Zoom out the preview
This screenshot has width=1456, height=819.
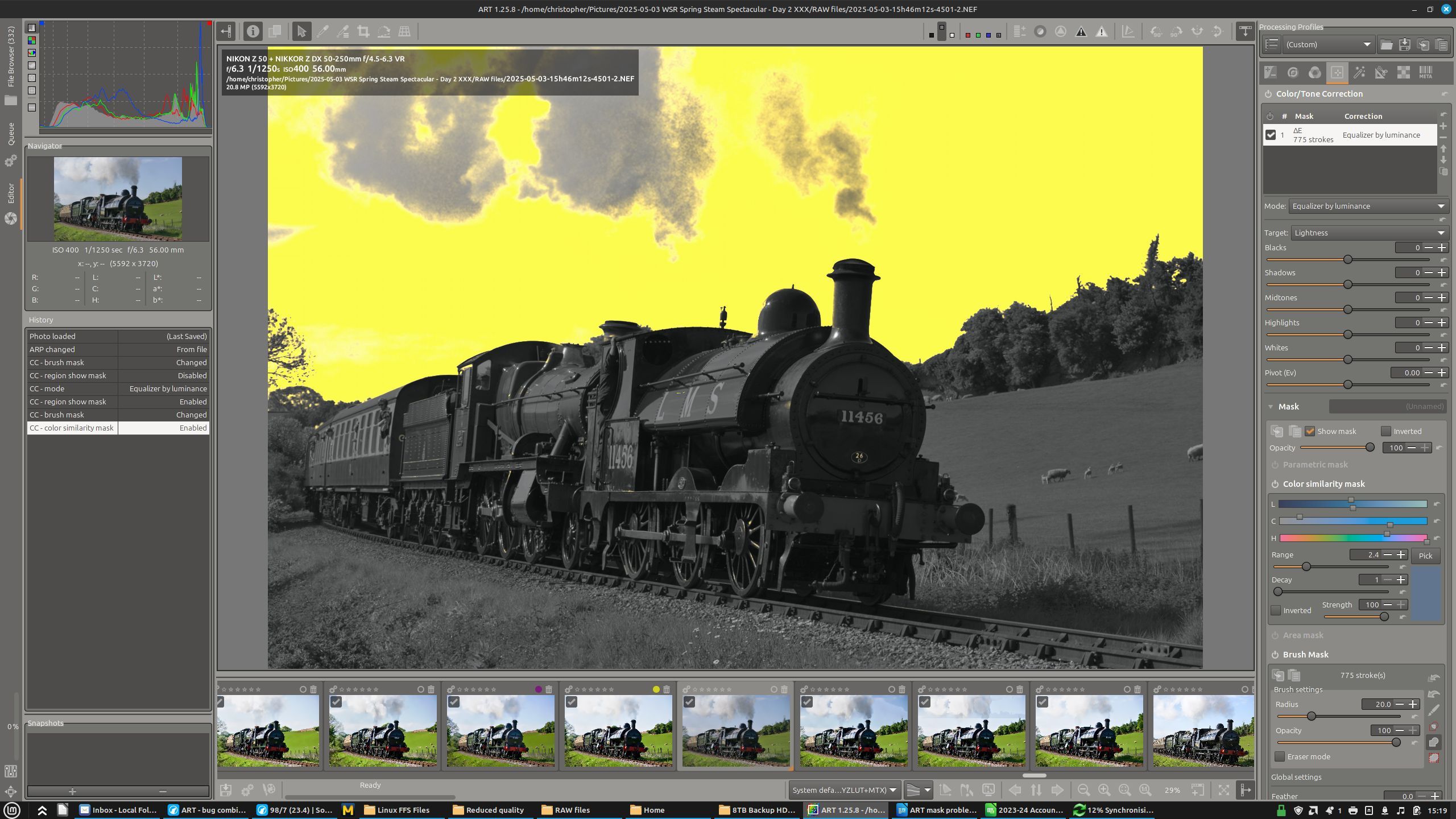coord(1083,790)
